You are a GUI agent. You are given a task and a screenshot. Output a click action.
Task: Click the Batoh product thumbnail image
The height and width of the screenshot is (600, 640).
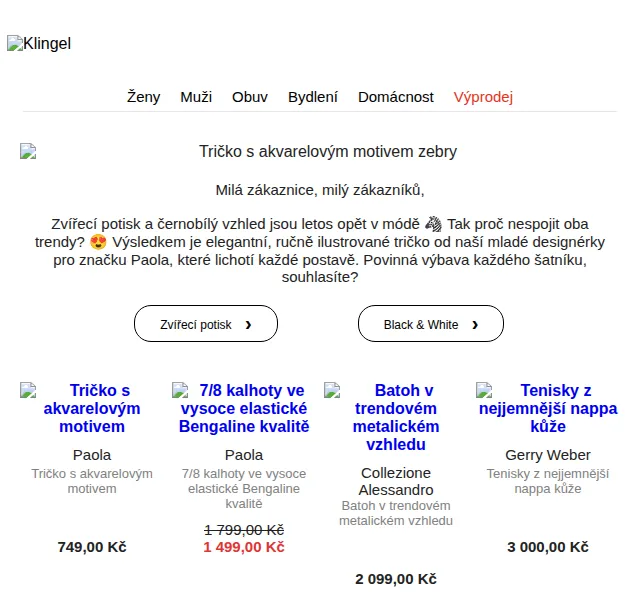pos(332,390)
